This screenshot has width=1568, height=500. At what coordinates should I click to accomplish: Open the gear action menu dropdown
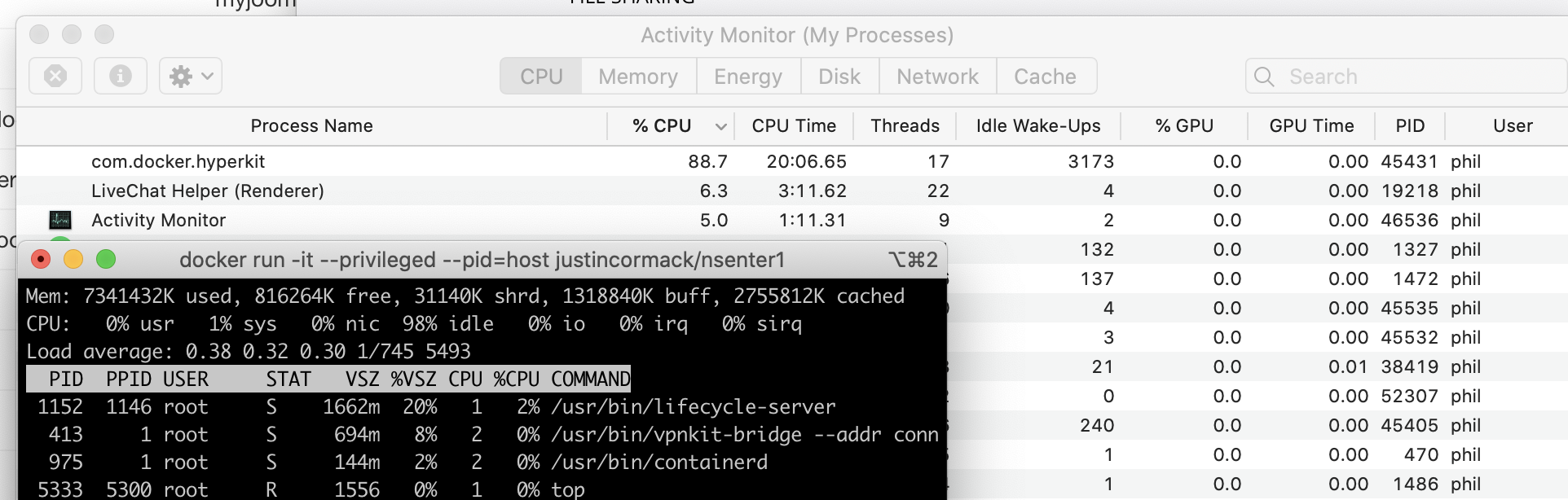coord(191,77)
